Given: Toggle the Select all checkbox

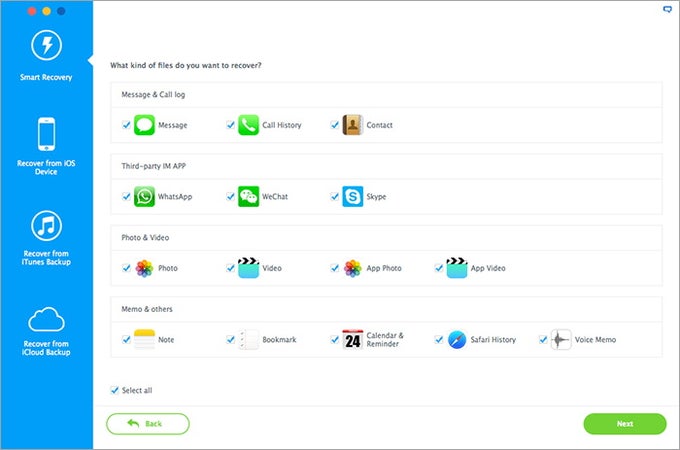Looking at the screenshot, I should [x=114, y=390].
